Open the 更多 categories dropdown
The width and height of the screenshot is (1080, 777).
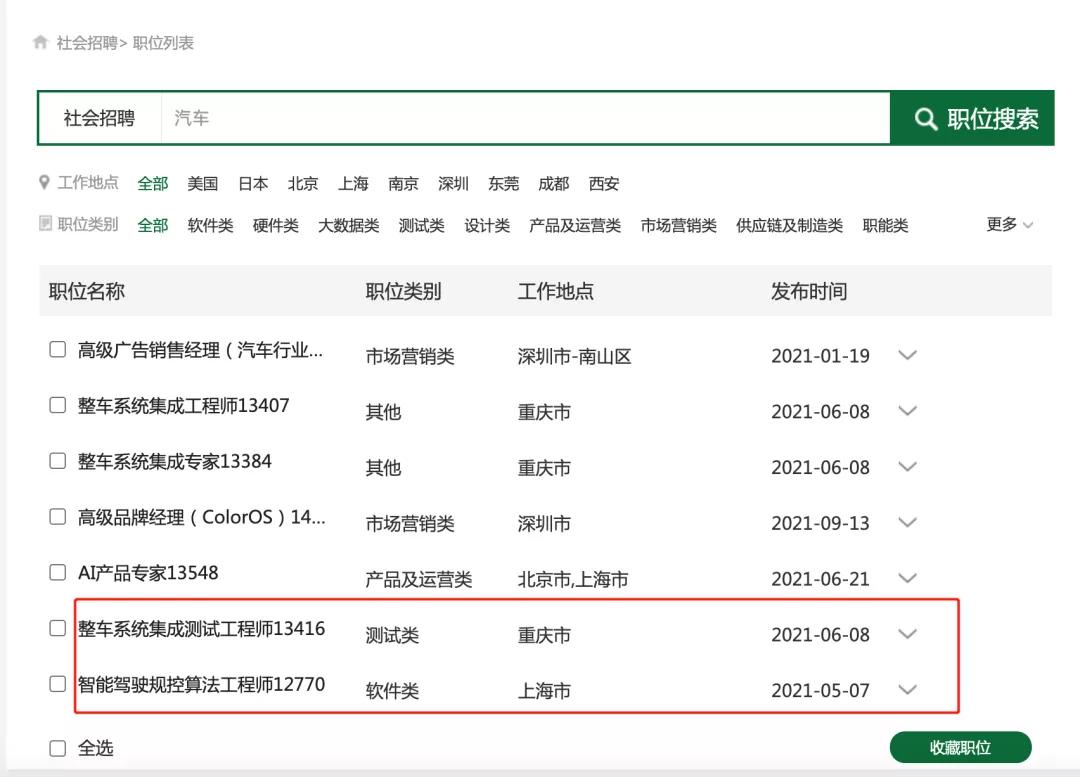tap(1009, 225)
